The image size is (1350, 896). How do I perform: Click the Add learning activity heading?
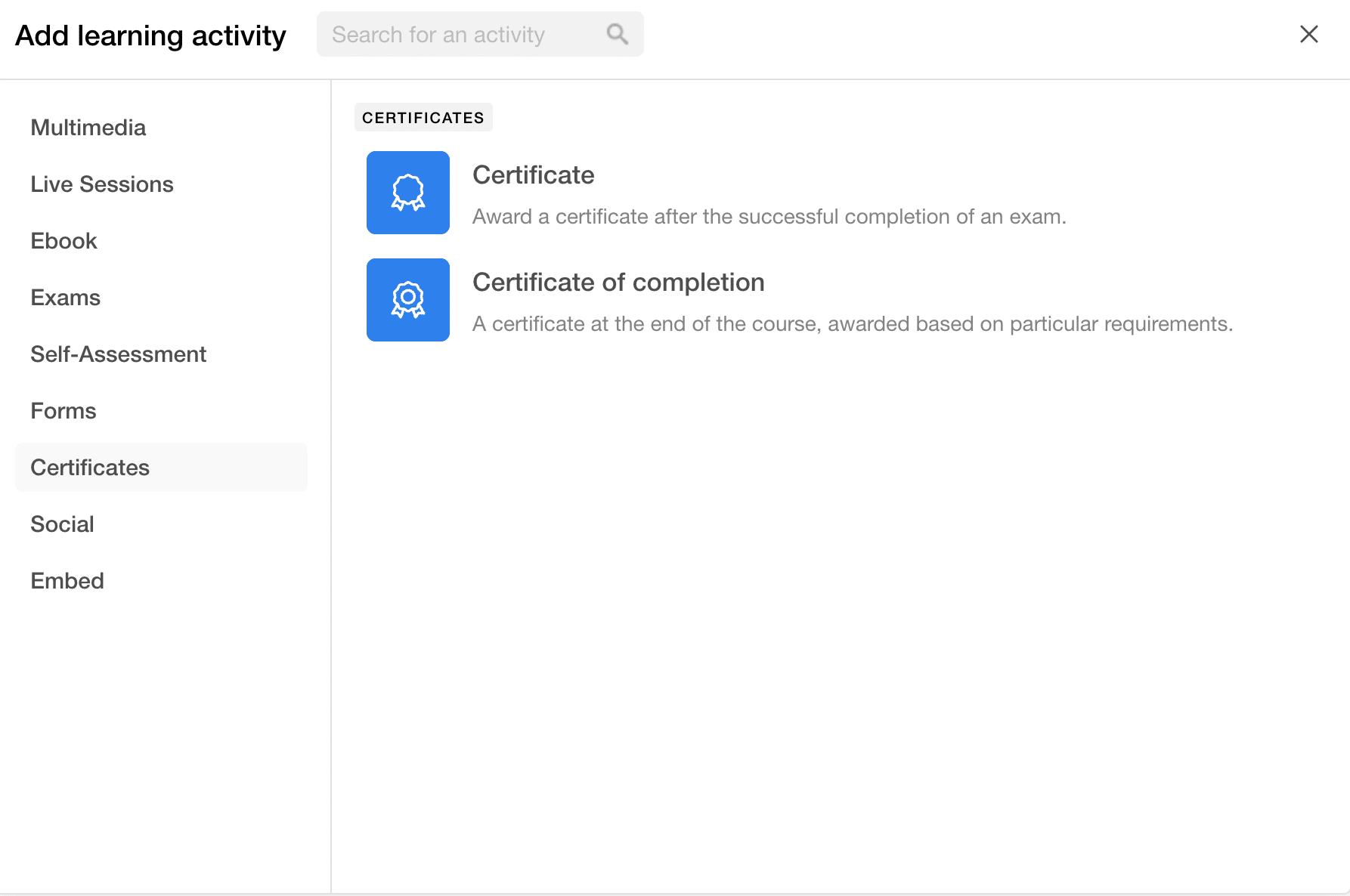click(150, 35)
